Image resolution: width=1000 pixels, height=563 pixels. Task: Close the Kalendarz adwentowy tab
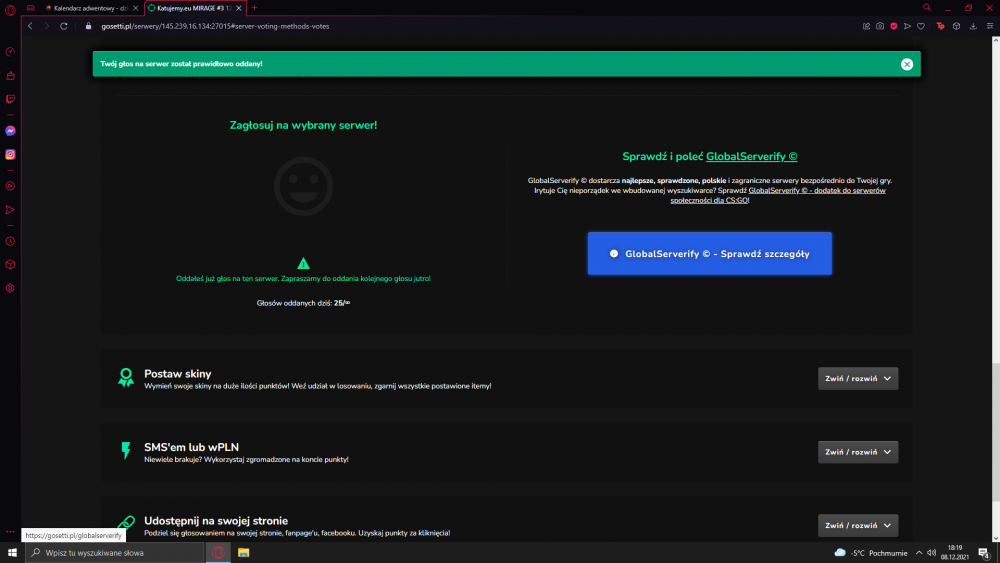pyautogui.click(x=135, y=8)
